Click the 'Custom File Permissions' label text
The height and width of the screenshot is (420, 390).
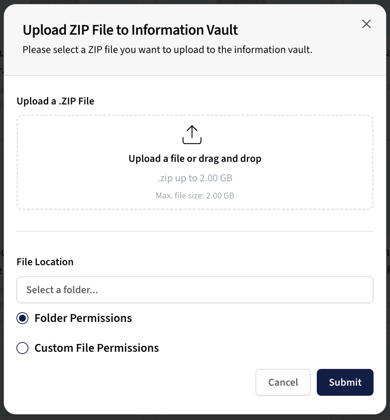pyautogui.click(x=97, y=348)
